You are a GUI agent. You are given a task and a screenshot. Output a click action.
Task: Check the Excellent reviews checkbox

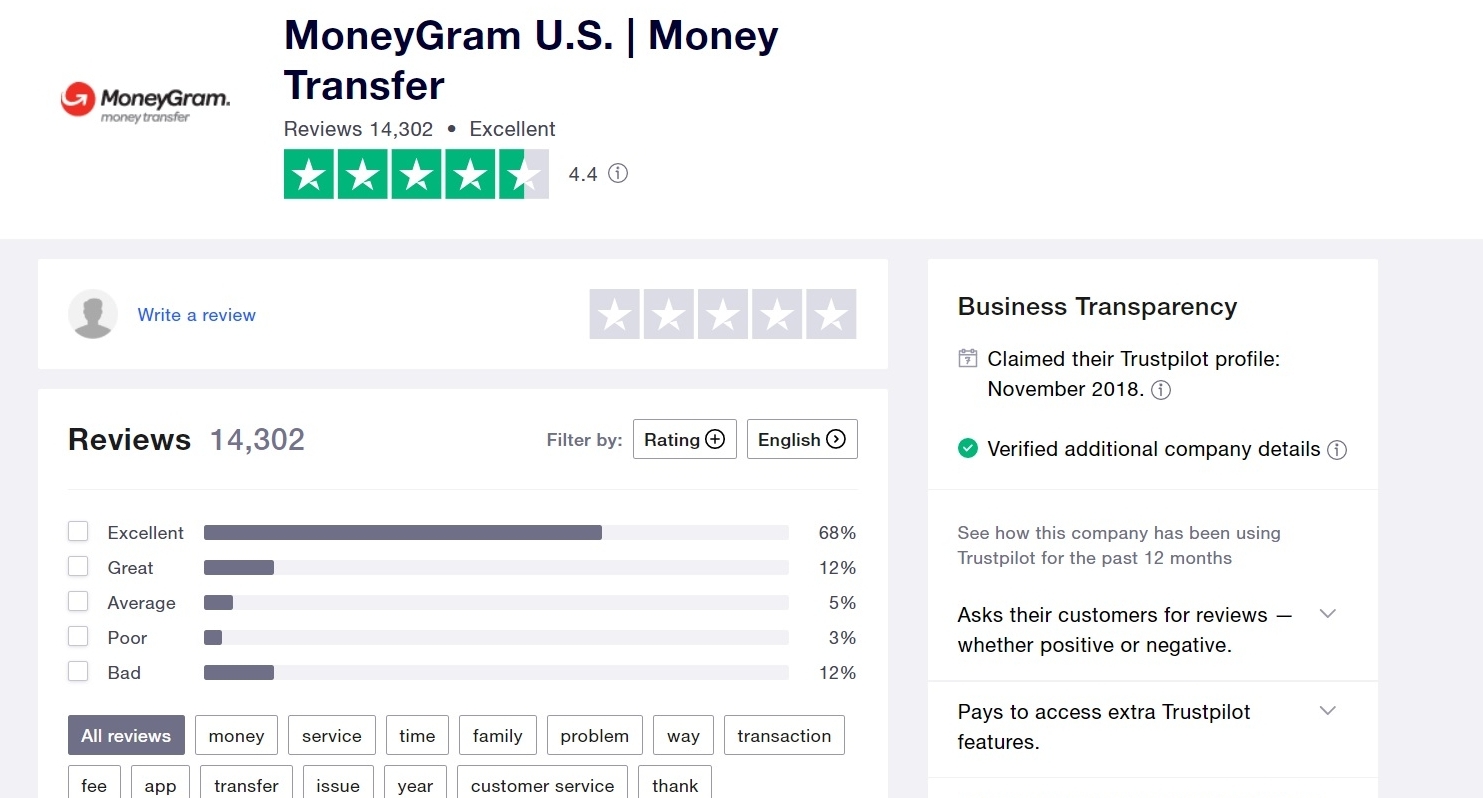78,532
